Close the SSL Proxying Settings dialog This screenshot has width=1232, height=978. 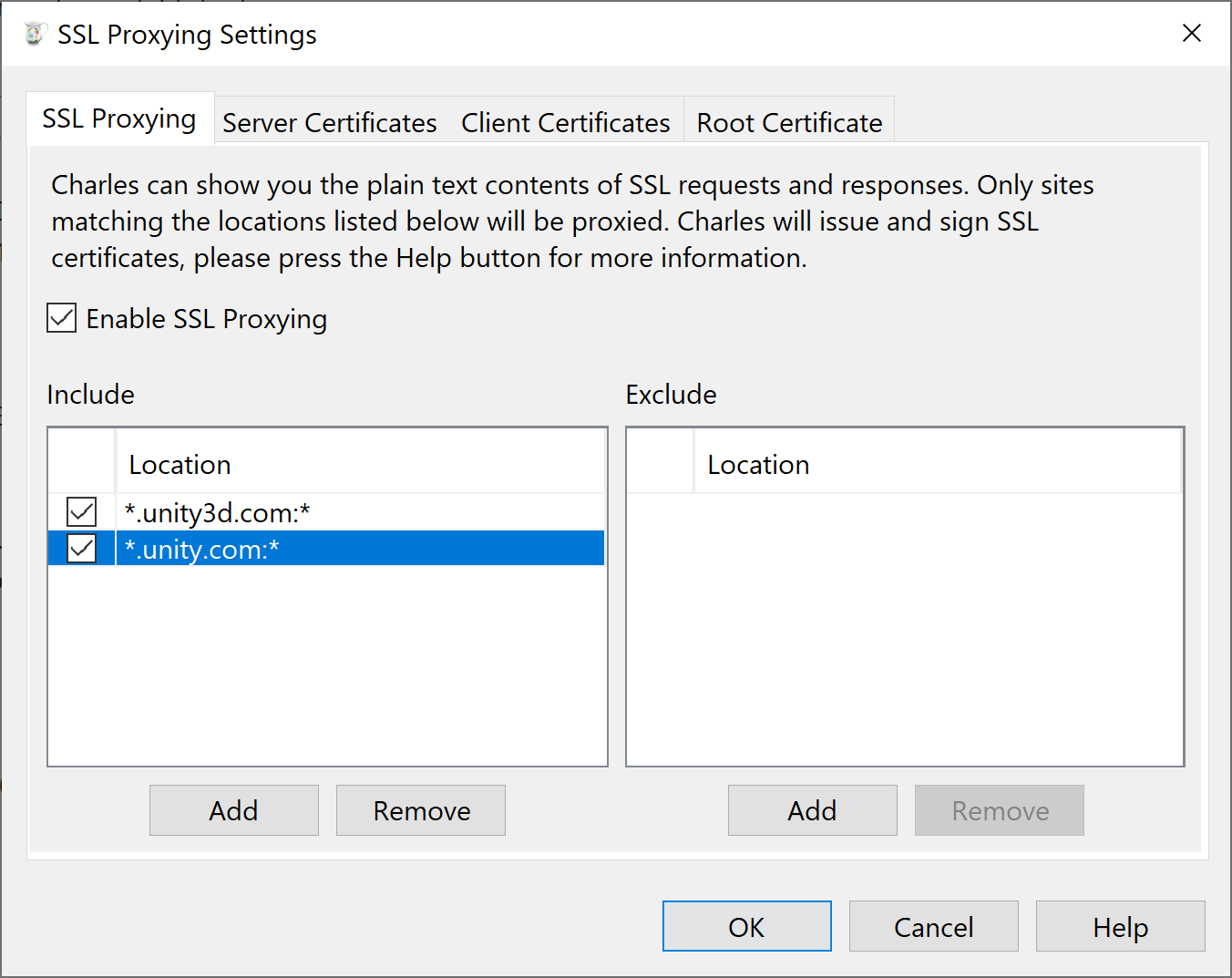(x=1191, y=34)
